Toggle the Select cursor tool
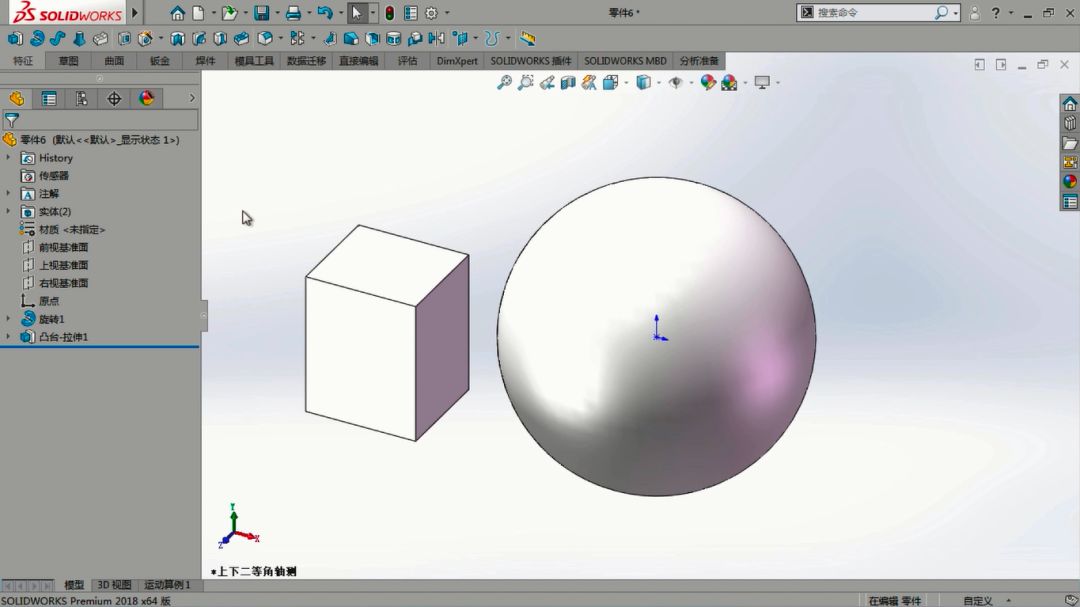This screenshot has width=1080, height=607. pos(357,13)
